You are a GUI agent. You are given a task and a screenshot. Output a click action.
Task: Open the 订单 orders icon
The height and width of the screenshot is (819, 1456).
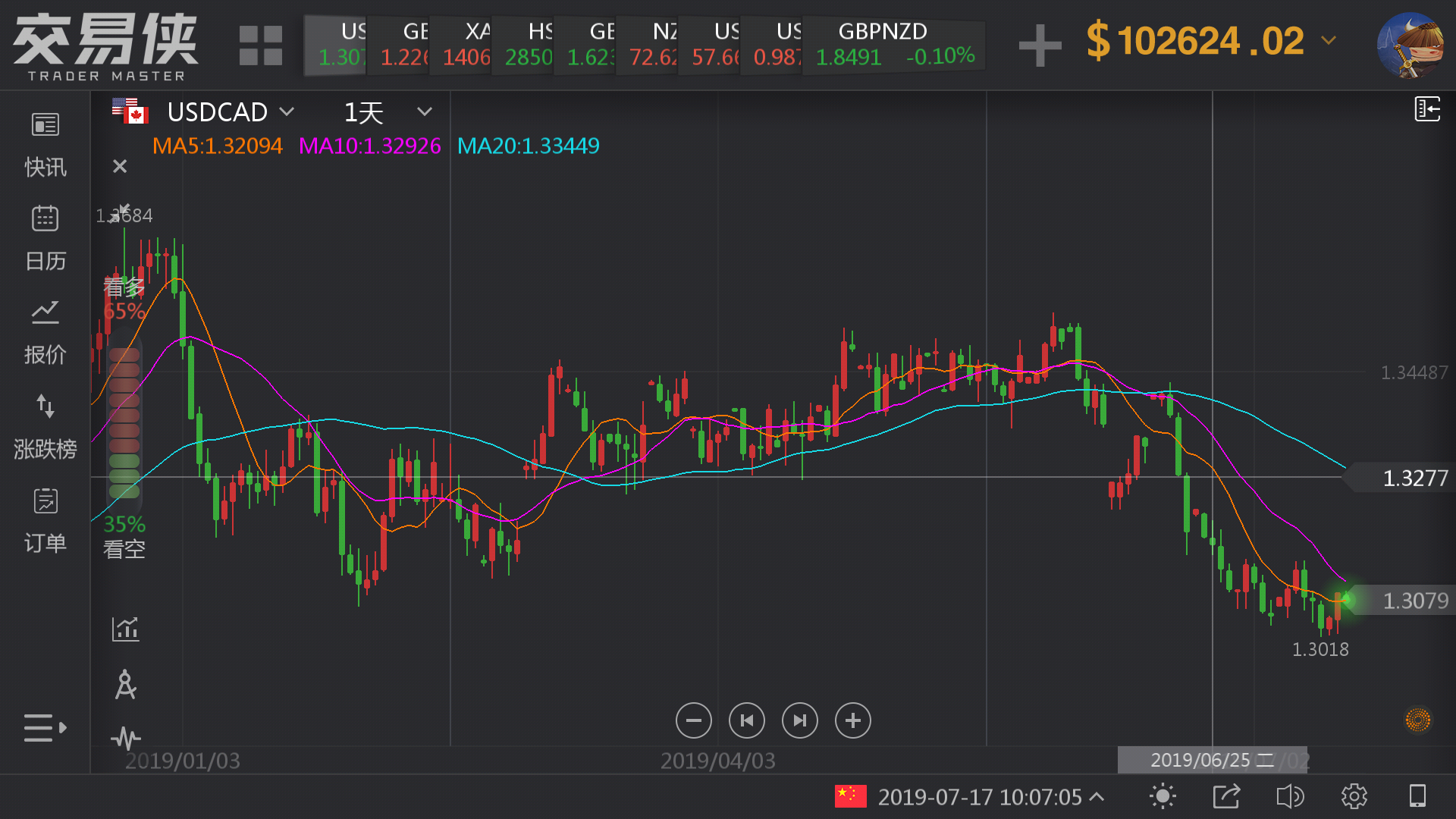click(x=45, y=501)
